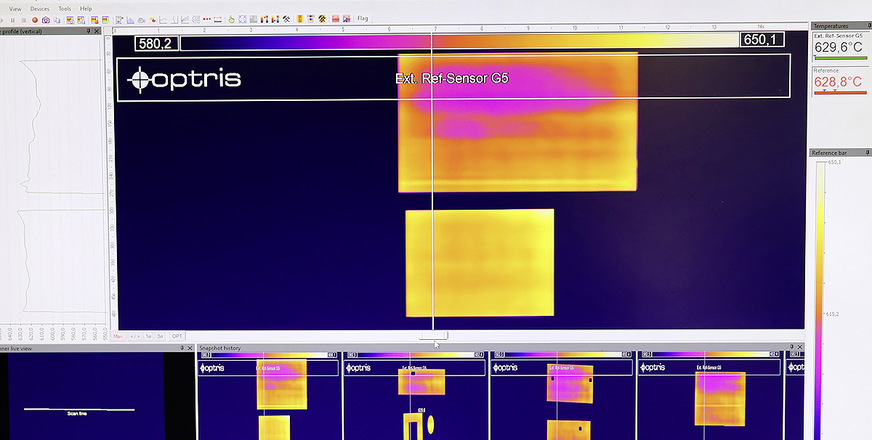Open the View menu

tap(15, 8)
